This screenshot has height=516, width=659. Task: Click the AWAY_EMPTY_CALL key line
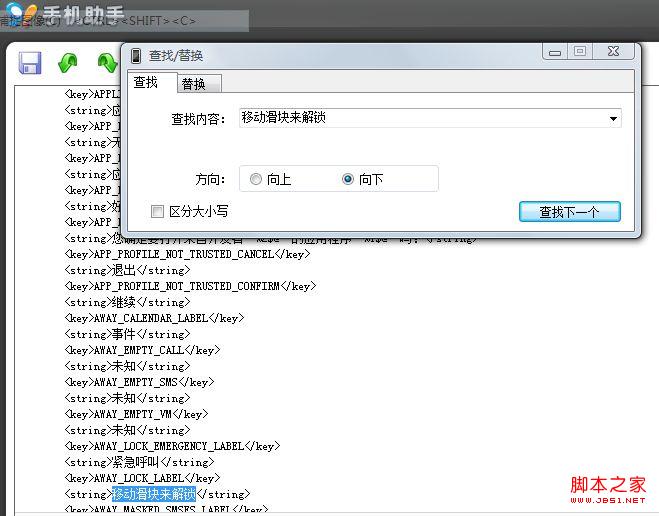pos(142,350)
